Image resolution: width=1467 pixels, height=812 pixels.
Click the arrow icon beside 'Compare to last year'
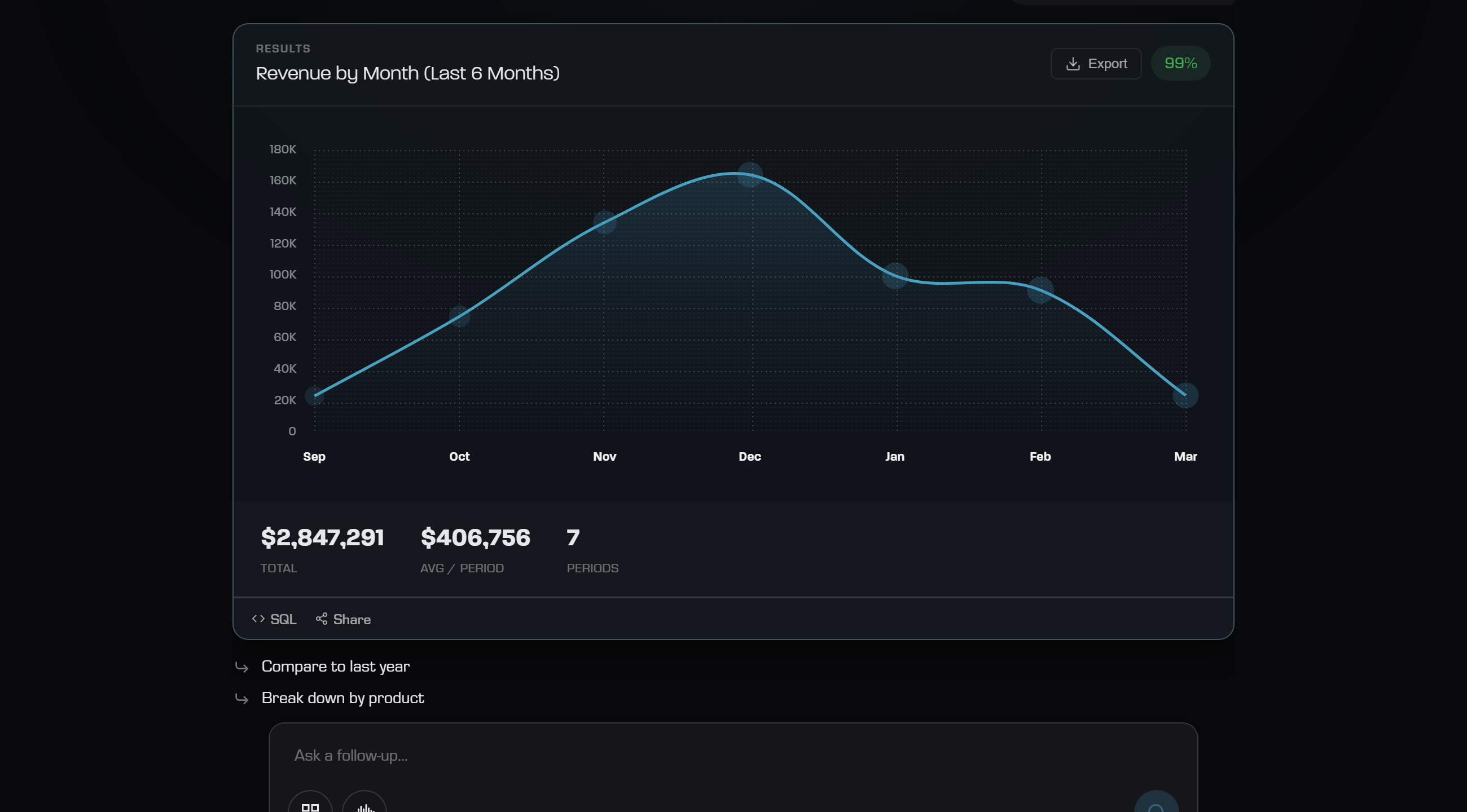(242, 667)
